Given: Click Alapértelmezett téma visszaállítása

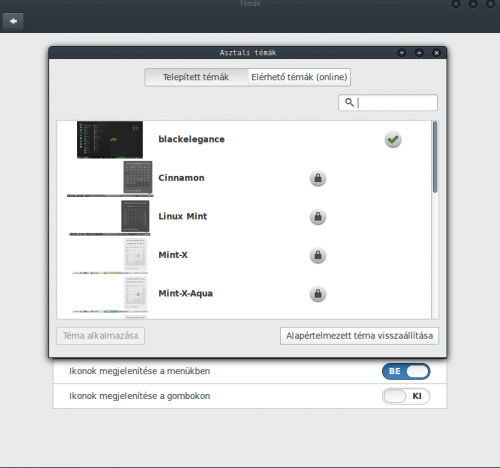Looking at the screenshot, I should click(x=359, y=336).
